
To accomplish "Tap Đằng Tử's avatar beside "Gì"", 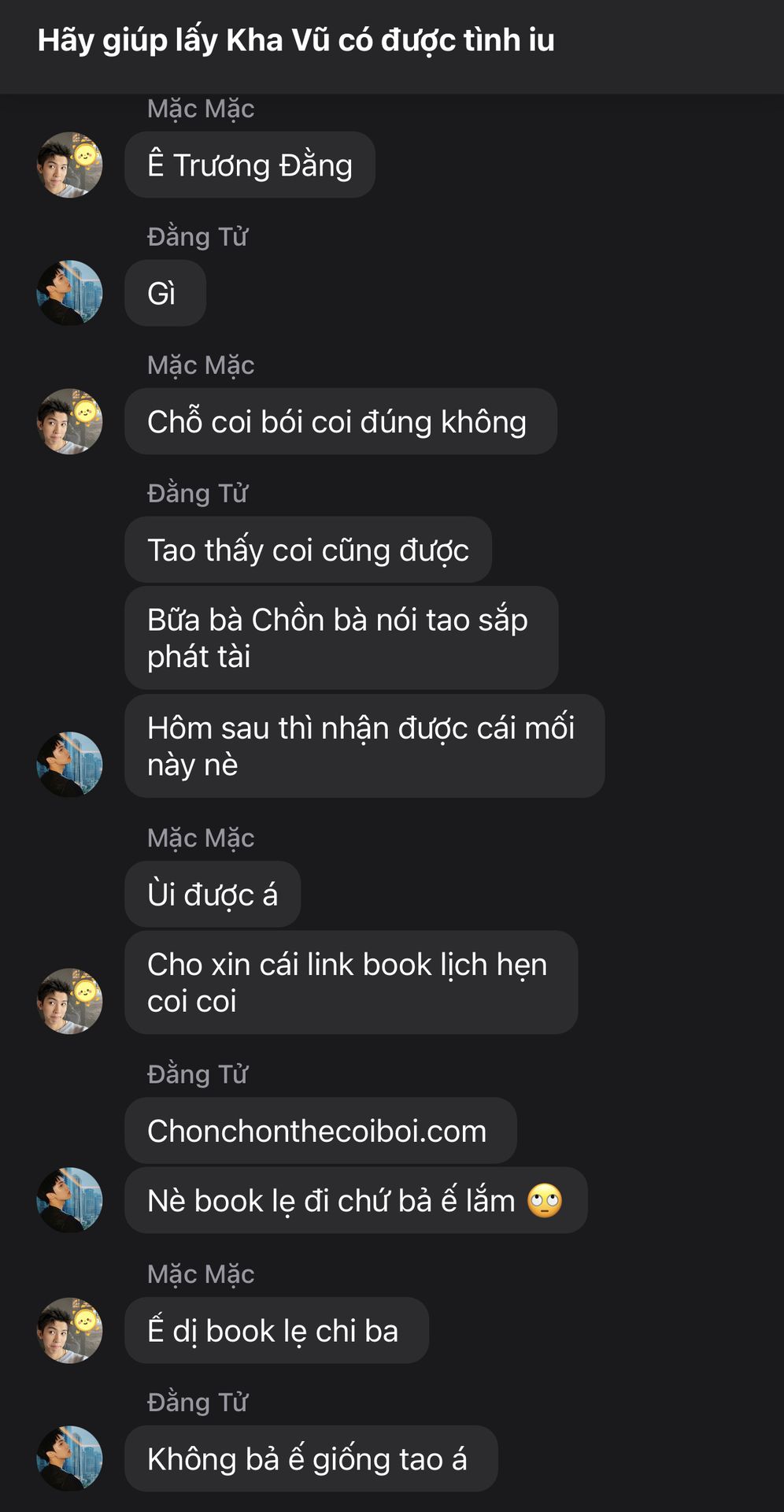I will click(69, 293).
